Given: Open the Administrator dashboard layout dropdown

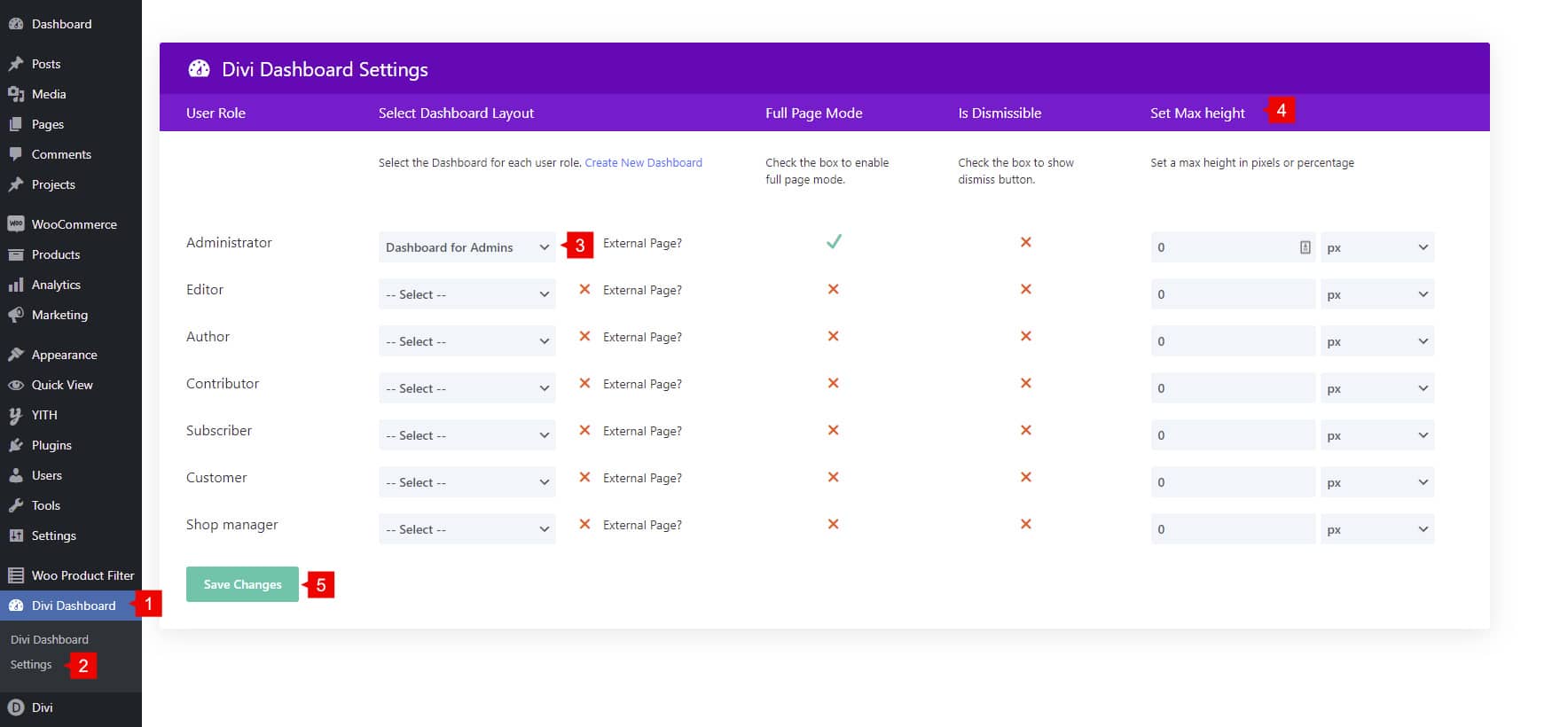Looking at the screenshot, I should point(466,247).
